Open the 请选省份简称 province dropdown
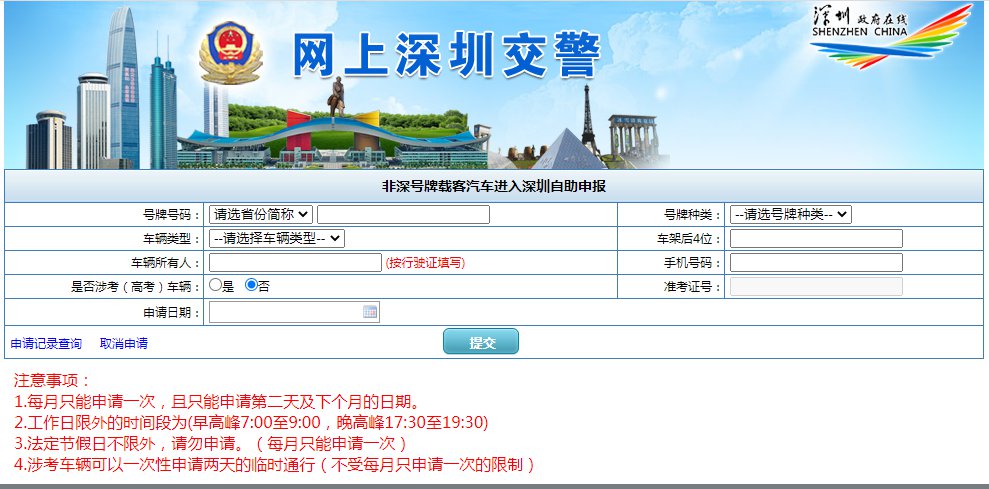 [x=260, y=214]
